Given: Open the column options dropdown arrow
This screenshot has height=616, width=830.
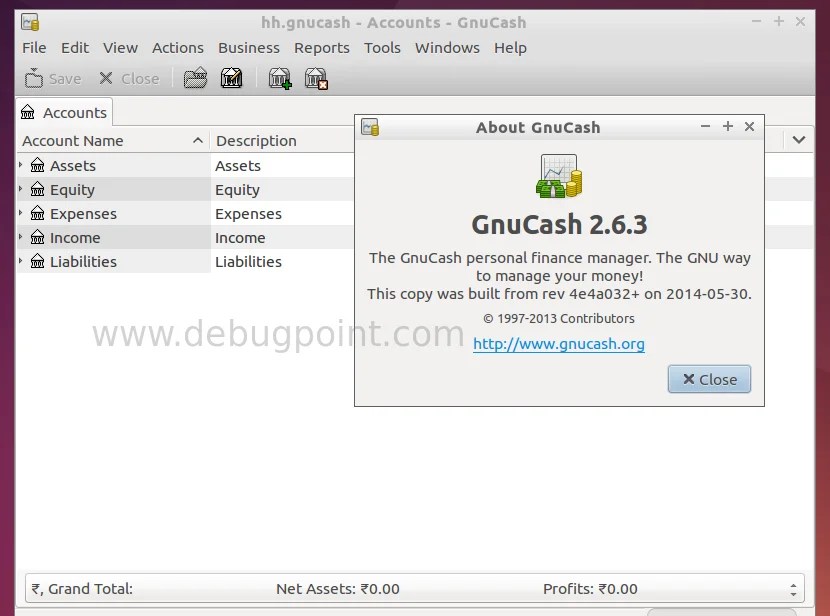Looking at the screenshot, I should [799, 140].
